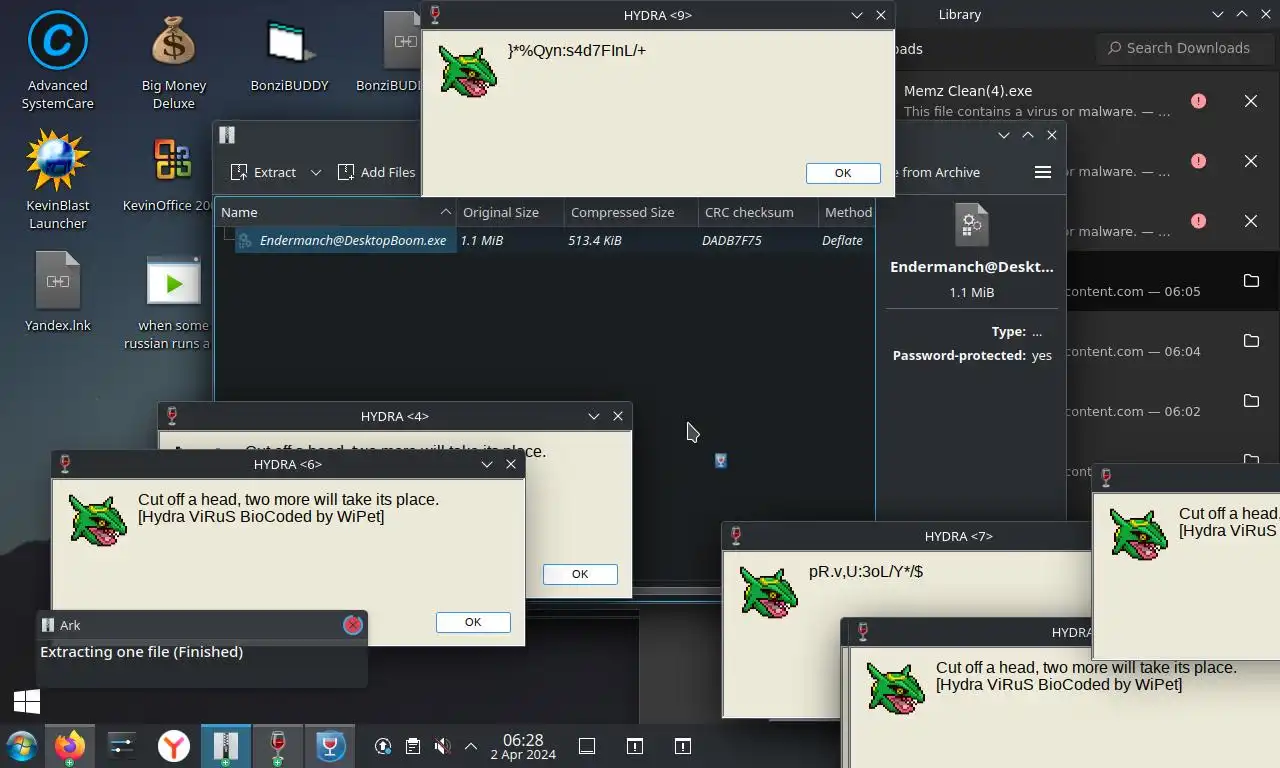Click the show desktop tray icon
Image resolution: width=1280 pixels, height=768 pixels.
pos(588,746)
